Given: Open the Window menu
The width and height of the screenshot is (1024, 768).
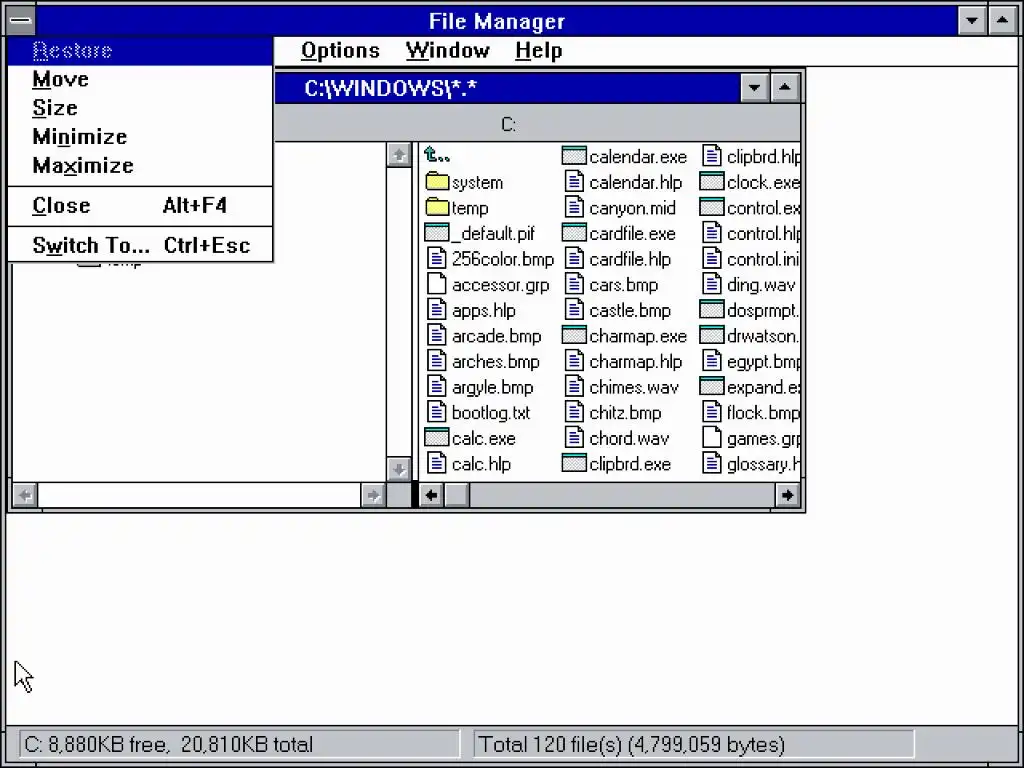Looking at the screenshot, I should click(447, 50).
